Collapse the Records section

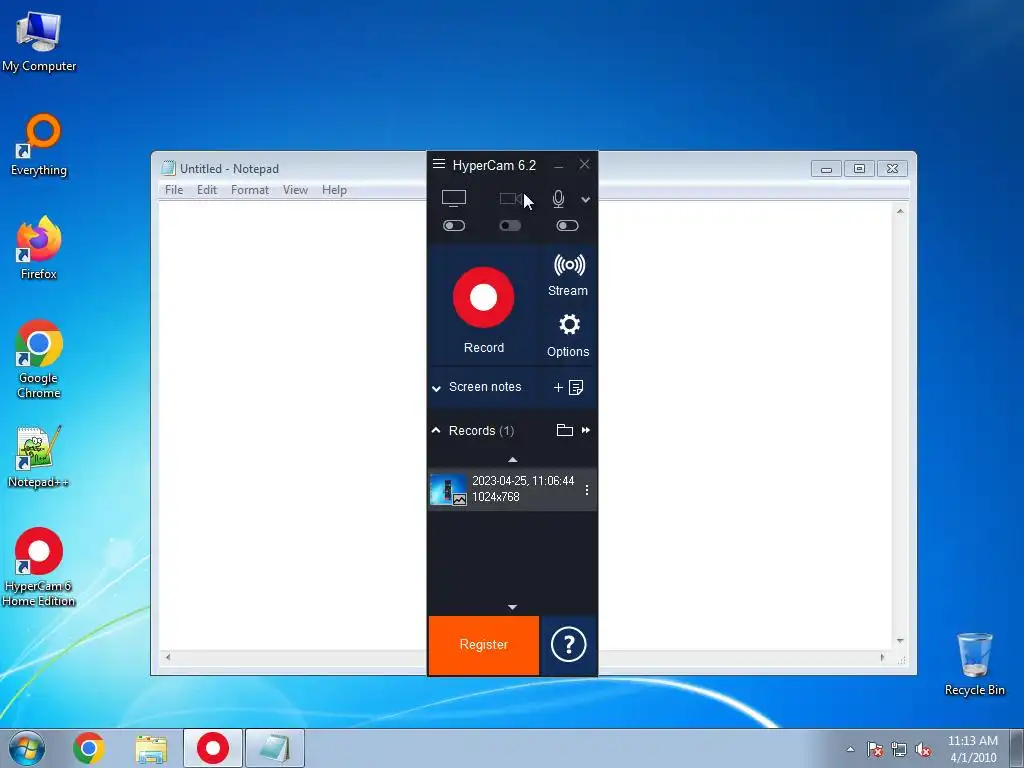436,430
